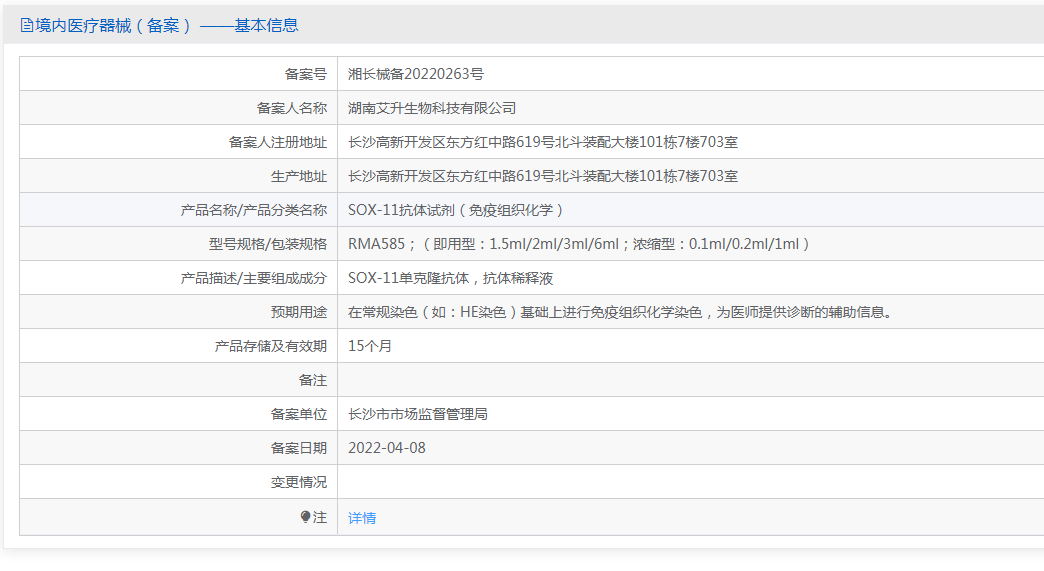Click 长沙市市场监督管理局 filing authority

tap(418, 414)
